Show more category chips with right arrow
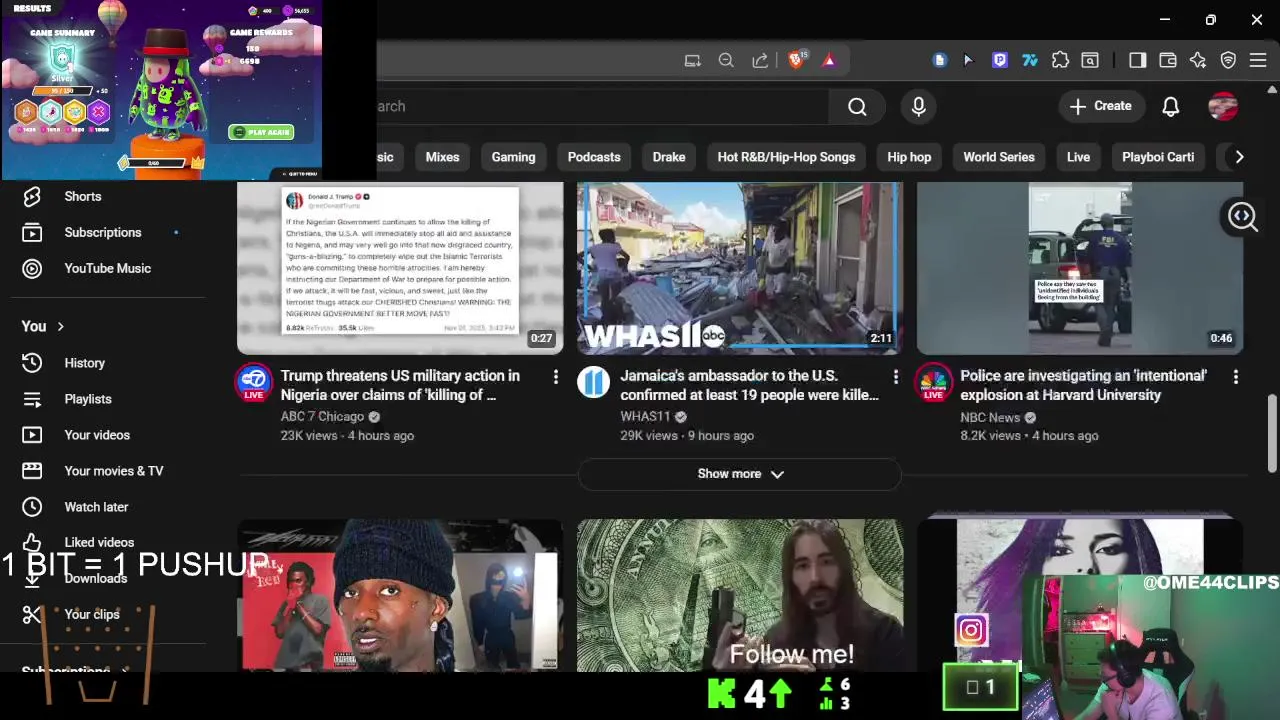The width and height of the screenshot is (1280, 720). (x=1239, y=157)
